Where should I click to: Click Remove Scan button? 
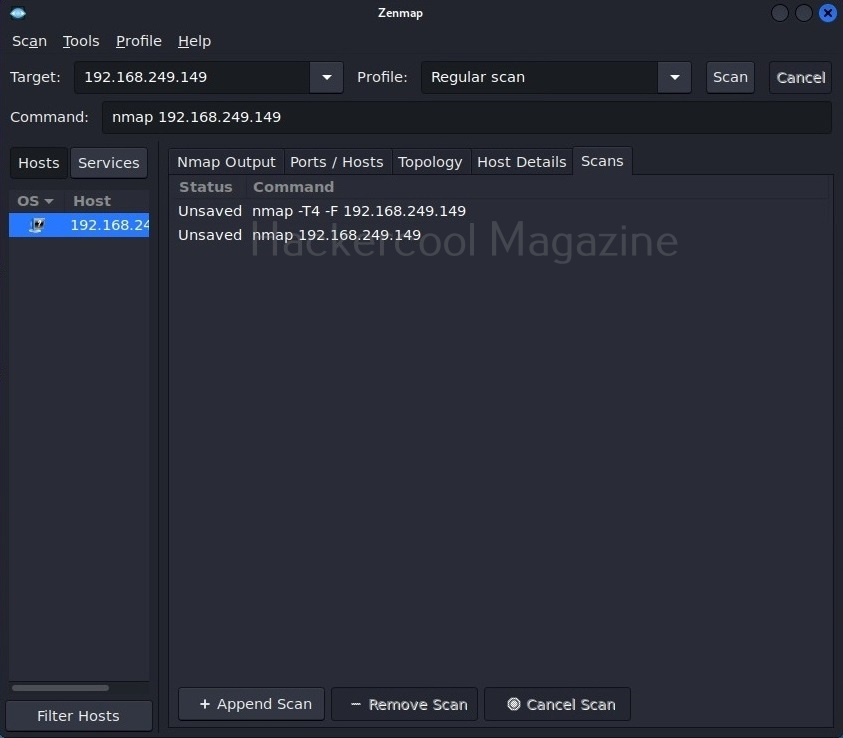click(404, 704)
